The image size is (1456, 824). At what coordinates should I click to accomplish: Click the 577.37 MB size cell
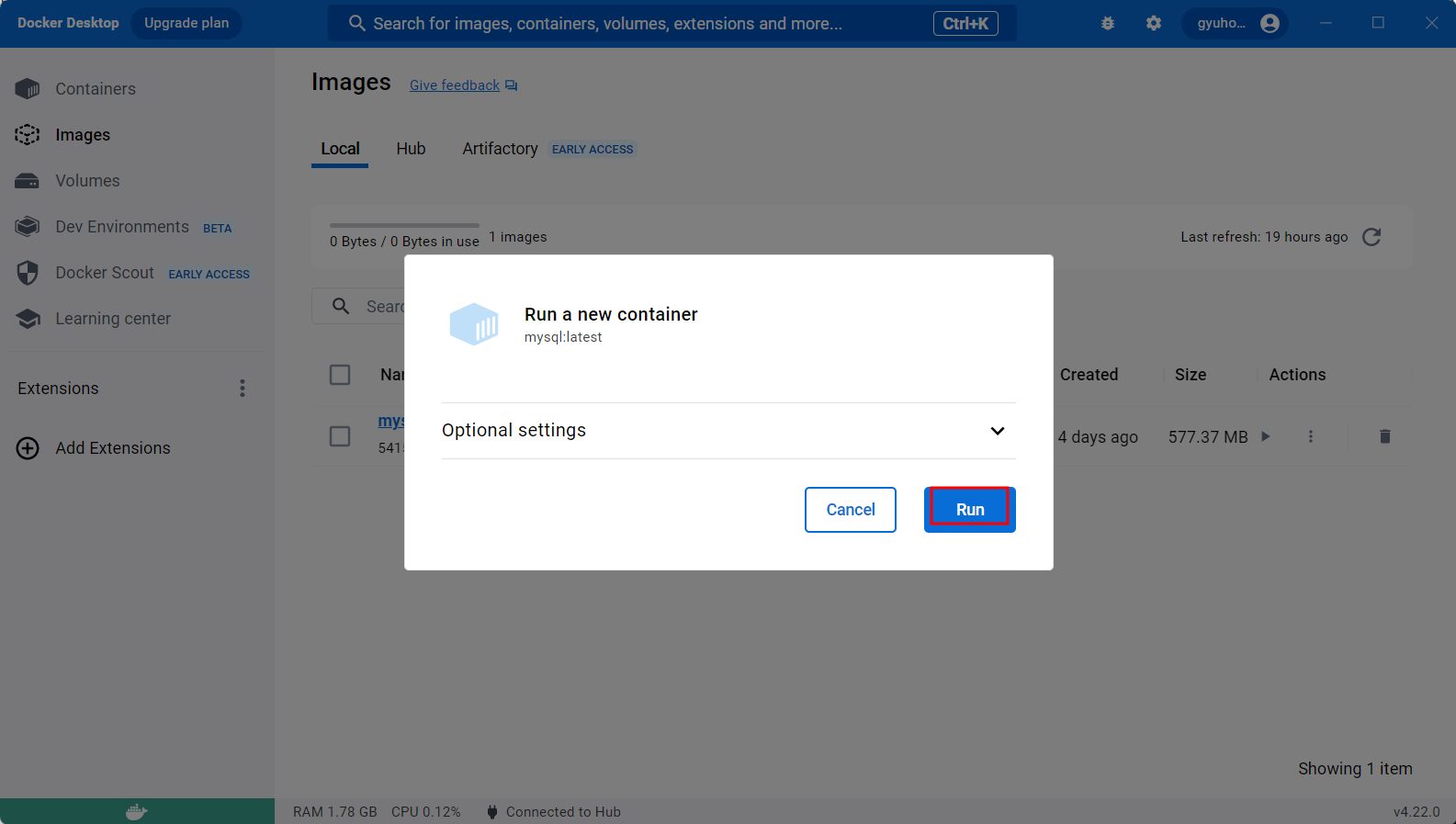click(x=1208, y=437)
